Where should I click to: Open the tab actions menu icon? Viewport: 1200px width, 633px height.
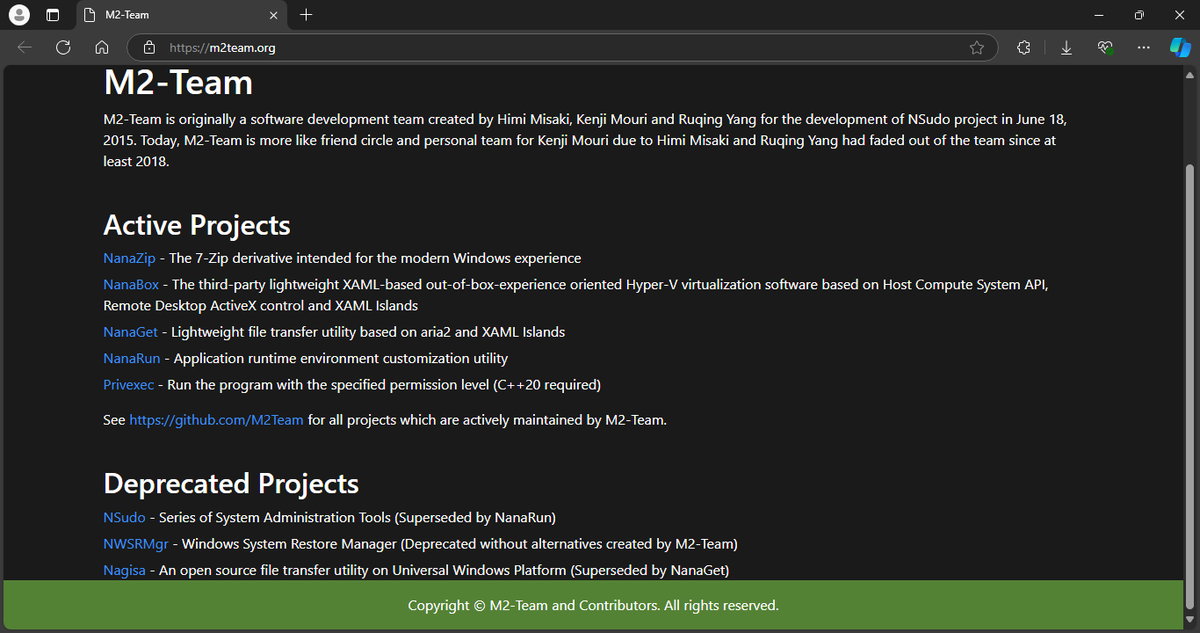click(53, 15)
